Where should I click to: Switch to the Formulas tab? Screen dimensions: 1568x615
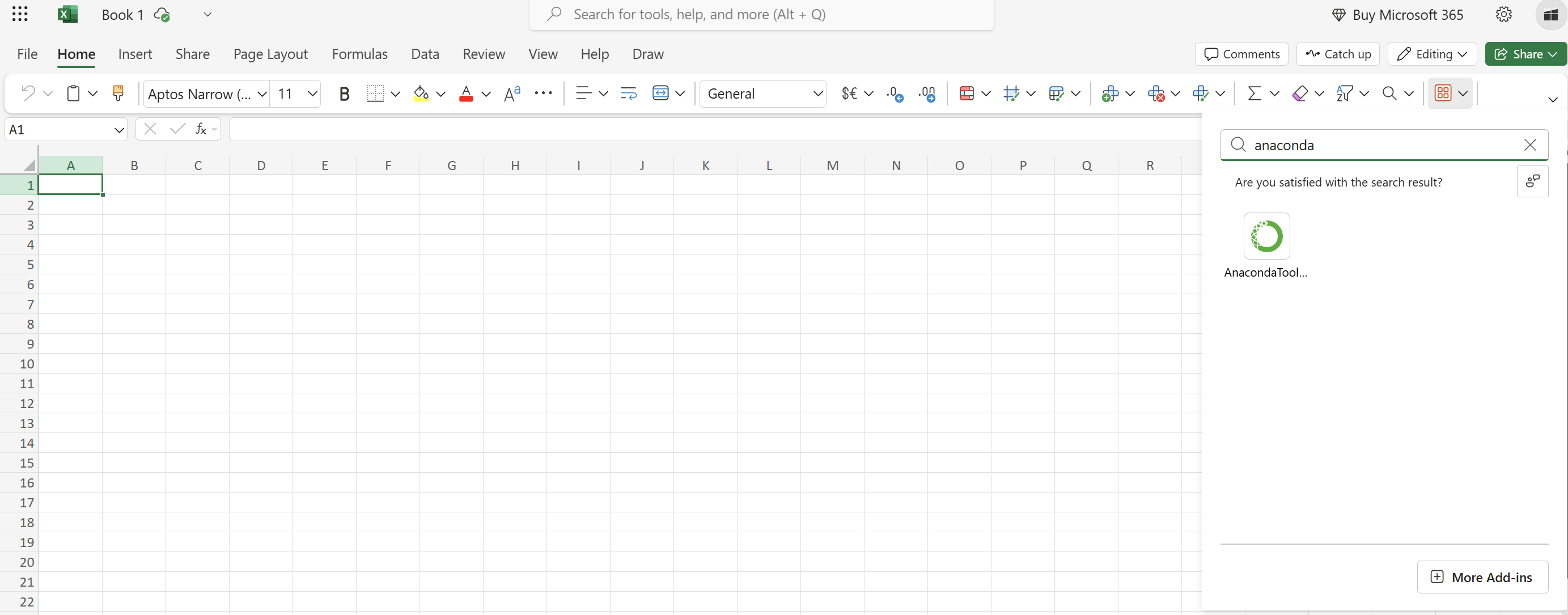(359, 54)
